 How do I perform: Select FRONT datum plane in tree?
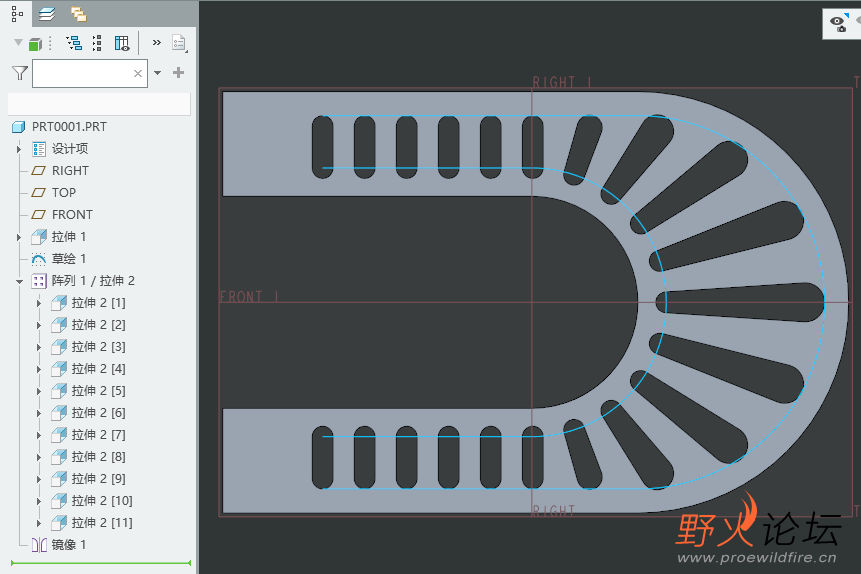(x=72, y=215)
